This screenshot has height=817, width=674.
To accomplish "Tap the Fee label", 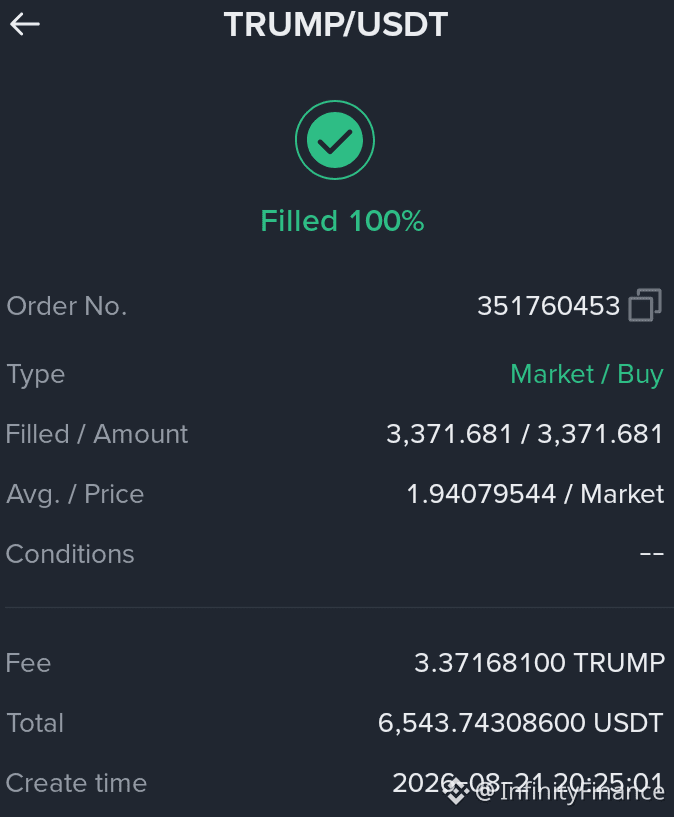I will [x=28, y=663].
